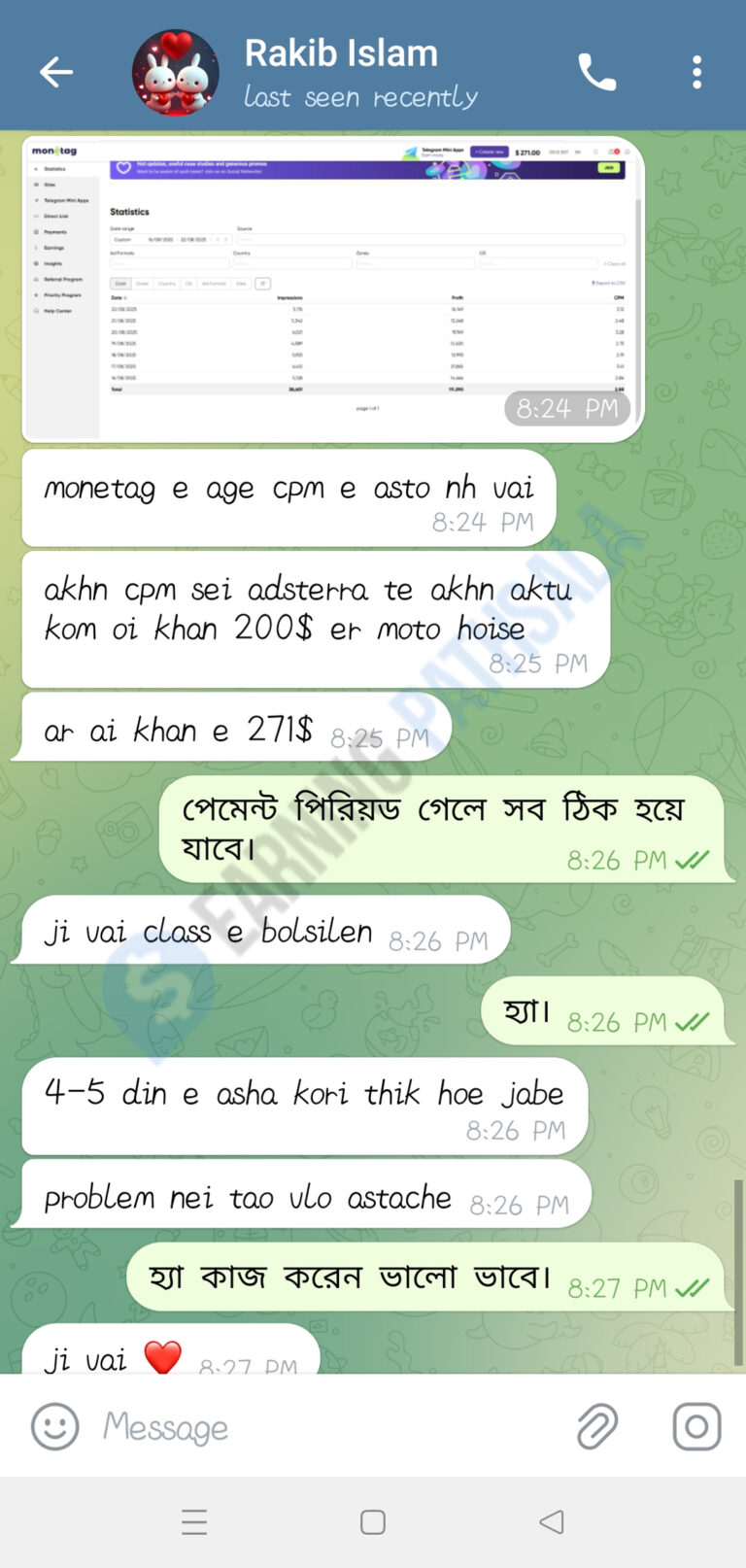This screenshot has height=1568, width=746.
Task: Tap the paperclip attach file icon
Action: pos(597,1426)
